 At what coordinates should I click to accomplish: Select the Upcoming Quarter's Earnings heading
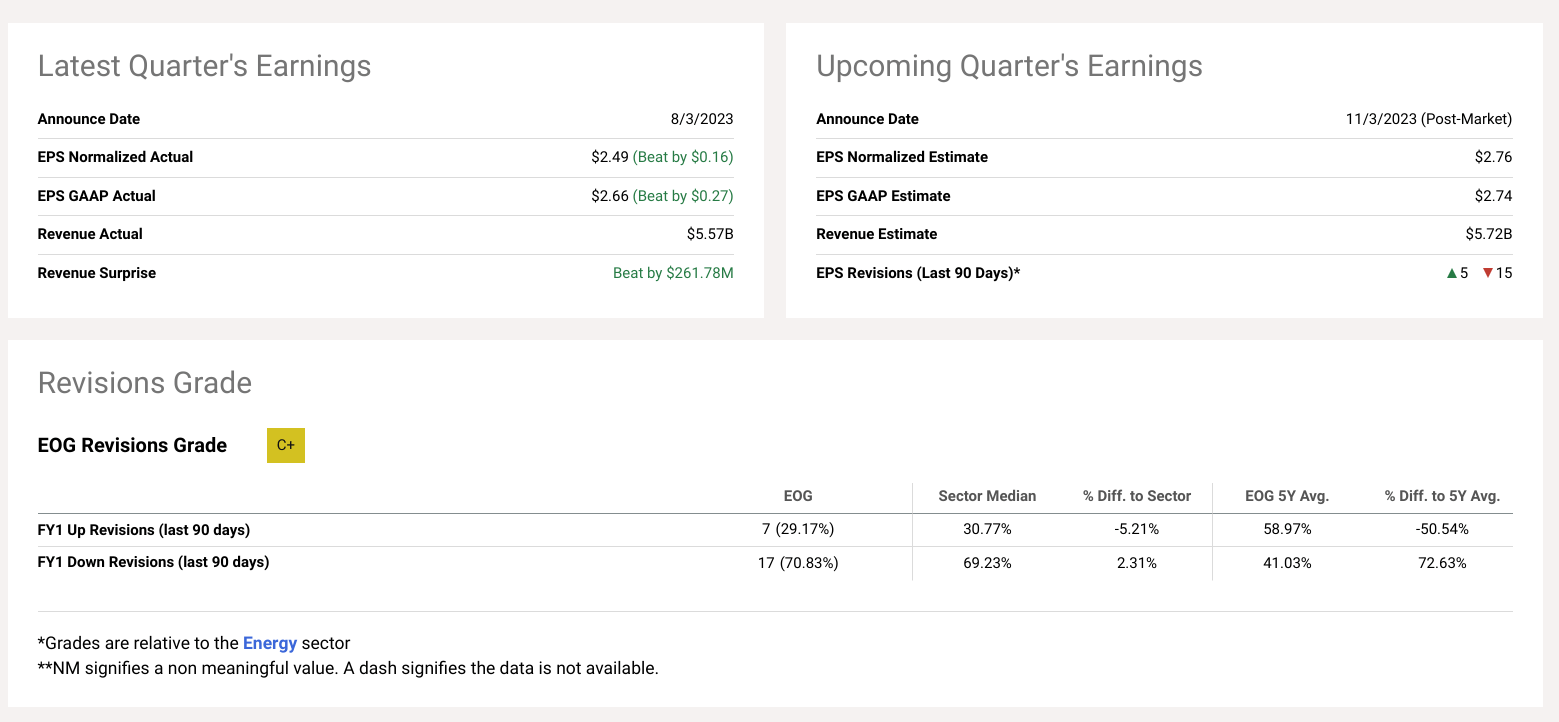click(x=1009, y=66)
